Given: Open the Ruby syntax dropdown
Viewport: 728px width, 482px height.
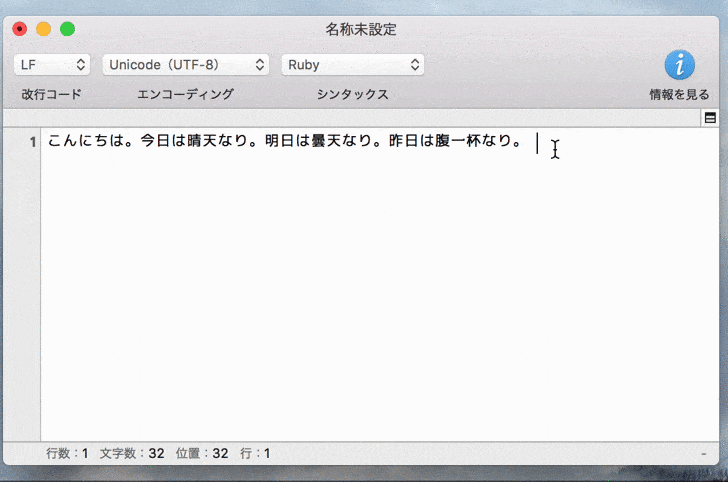Looking at the screenshot, I should point(352,65).
